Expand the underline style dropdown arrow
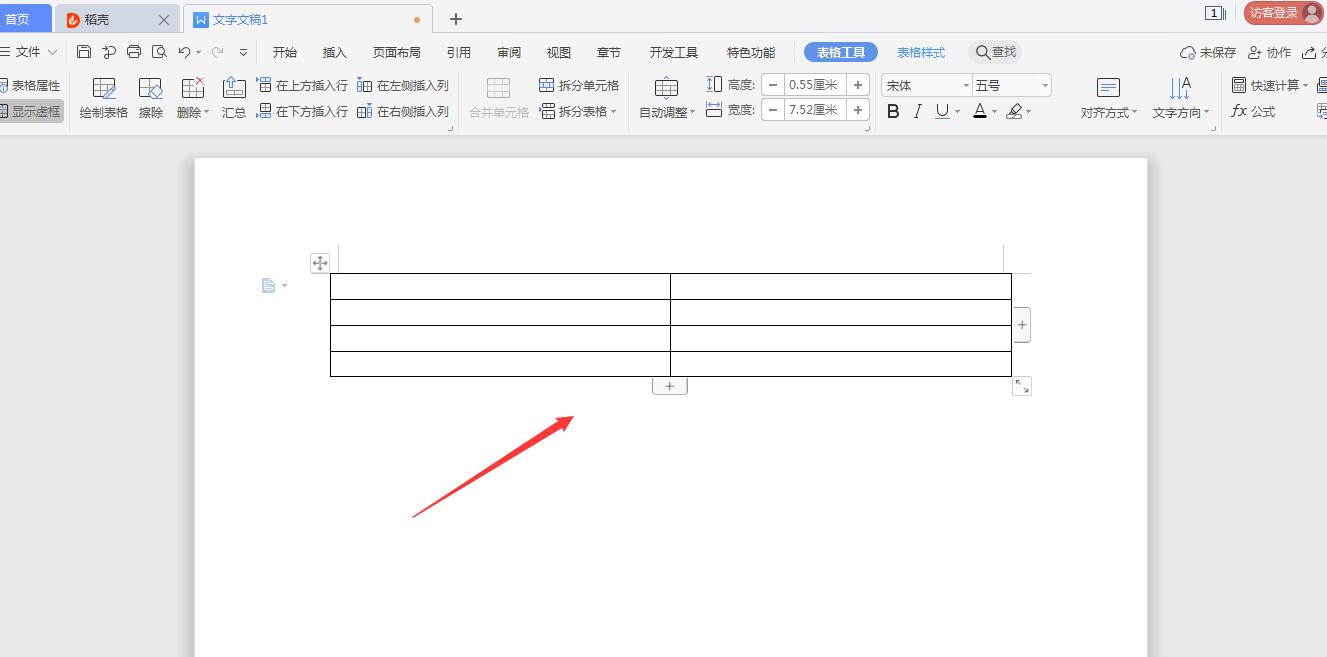The width and height of the screenshot is (1327, 657). [x=957, y=112]
